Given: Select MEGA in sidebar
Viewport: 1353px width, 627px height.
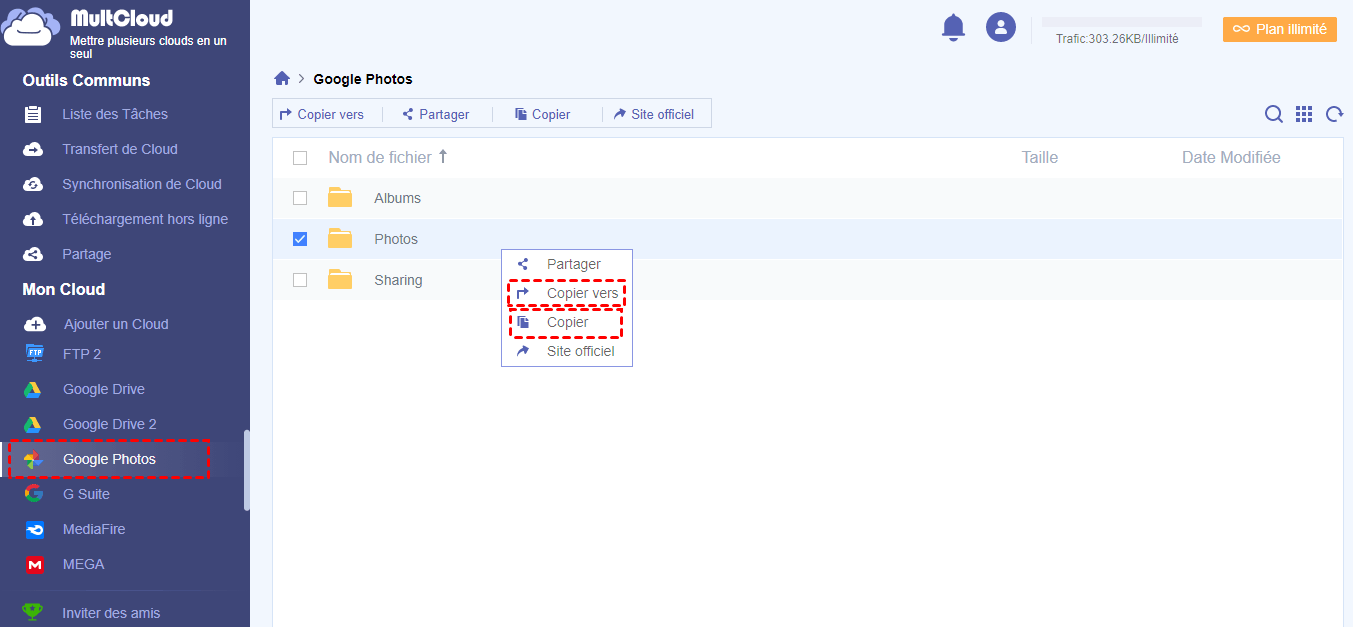Looking at the screenshot, I should [84, 564].
